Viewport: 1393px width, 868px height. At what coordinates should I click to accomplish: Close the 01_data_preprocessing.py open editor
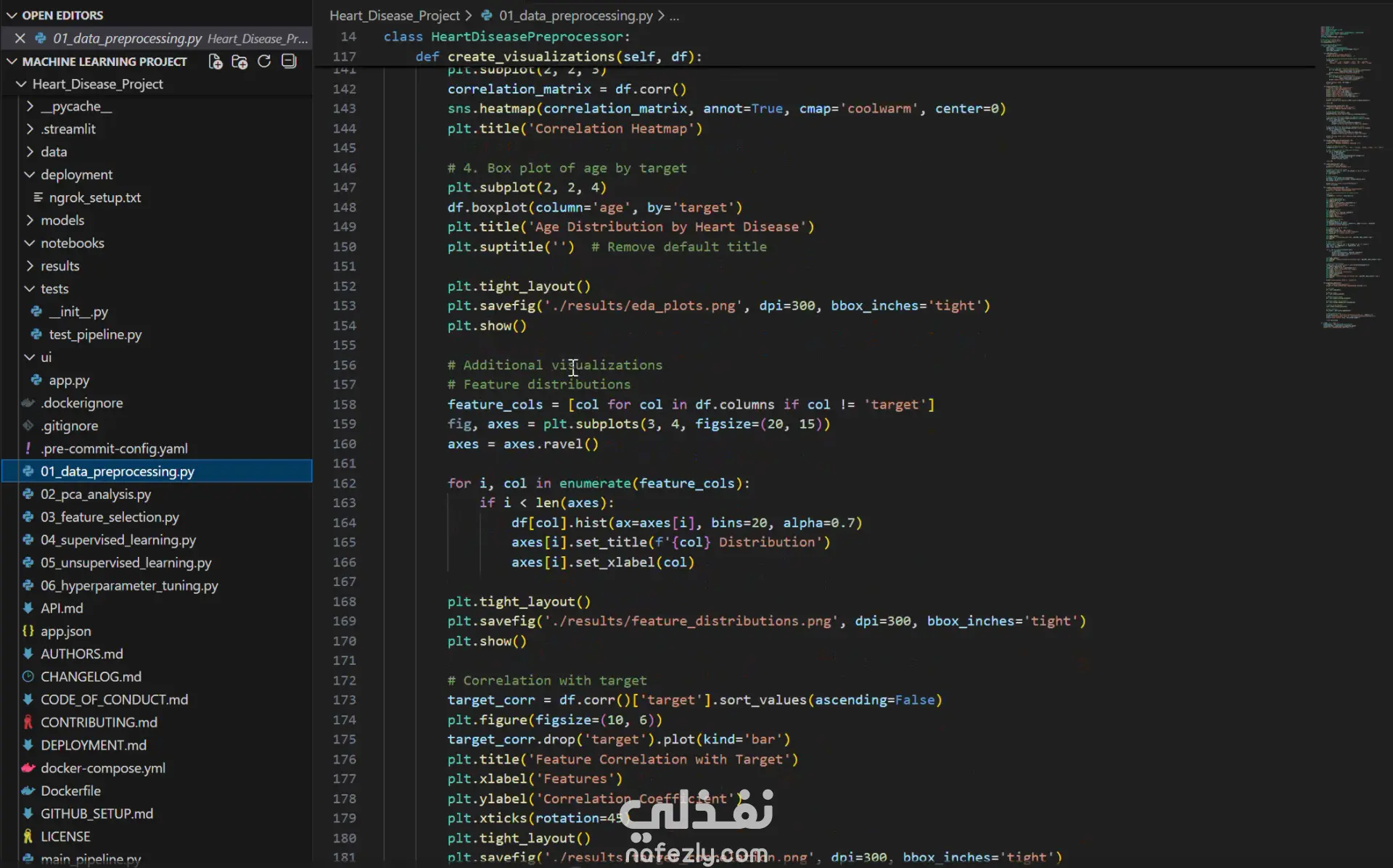tap(20, 38)
